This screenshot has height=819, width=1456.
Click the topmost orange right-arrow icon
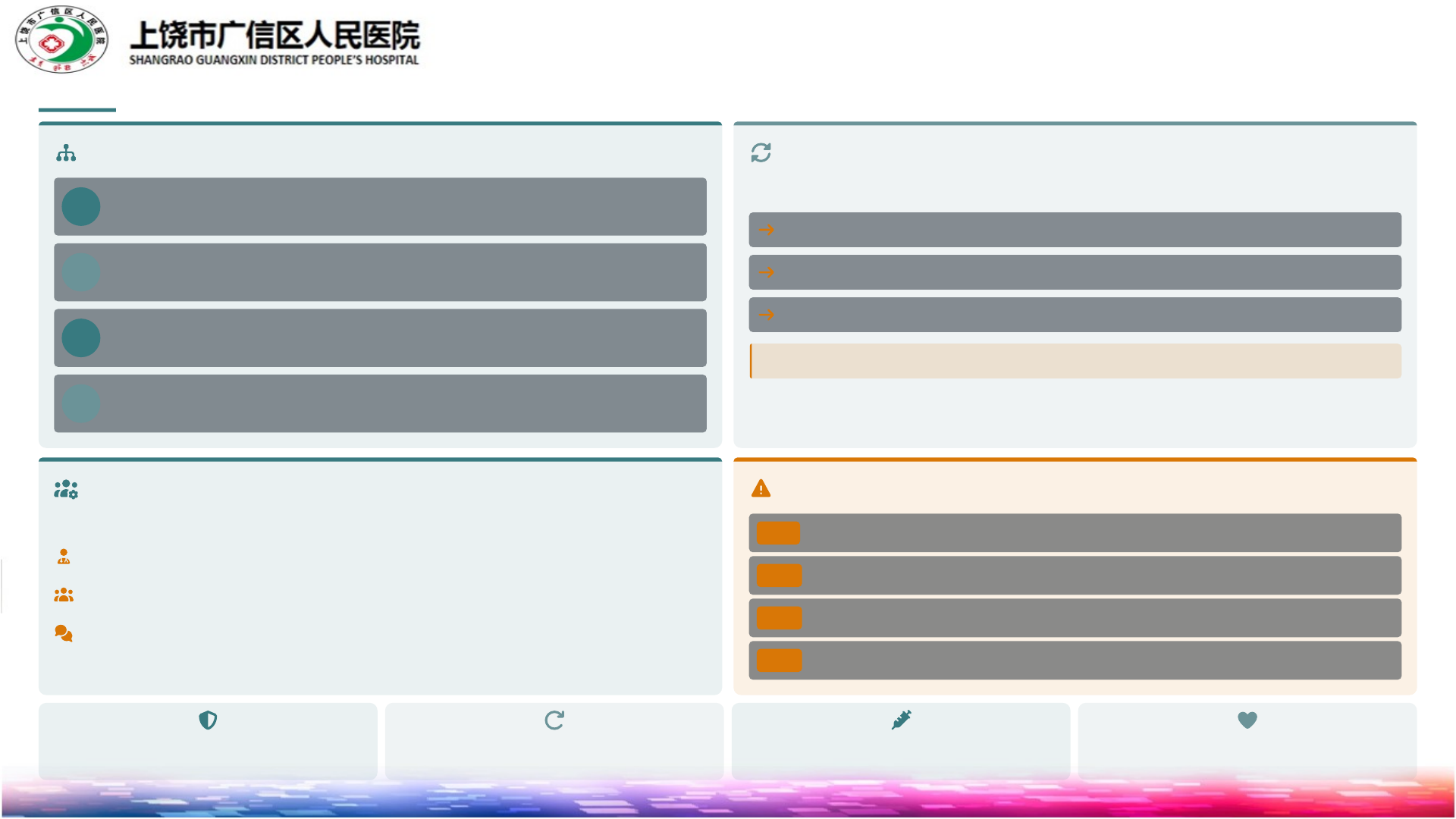coord(767,230)
